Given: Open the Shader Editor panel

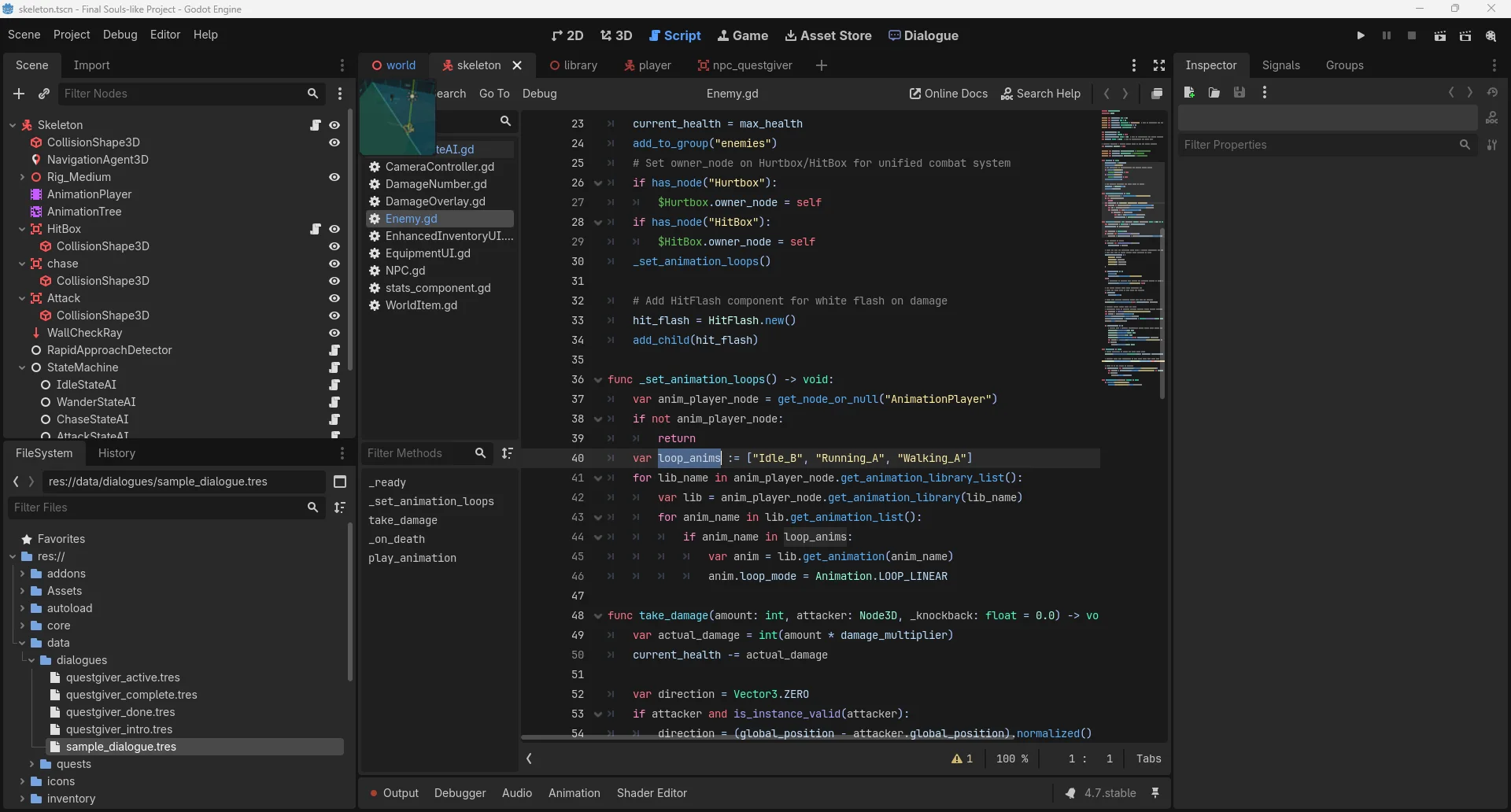Looking at the screenshot, I should (x=652, y=793).
